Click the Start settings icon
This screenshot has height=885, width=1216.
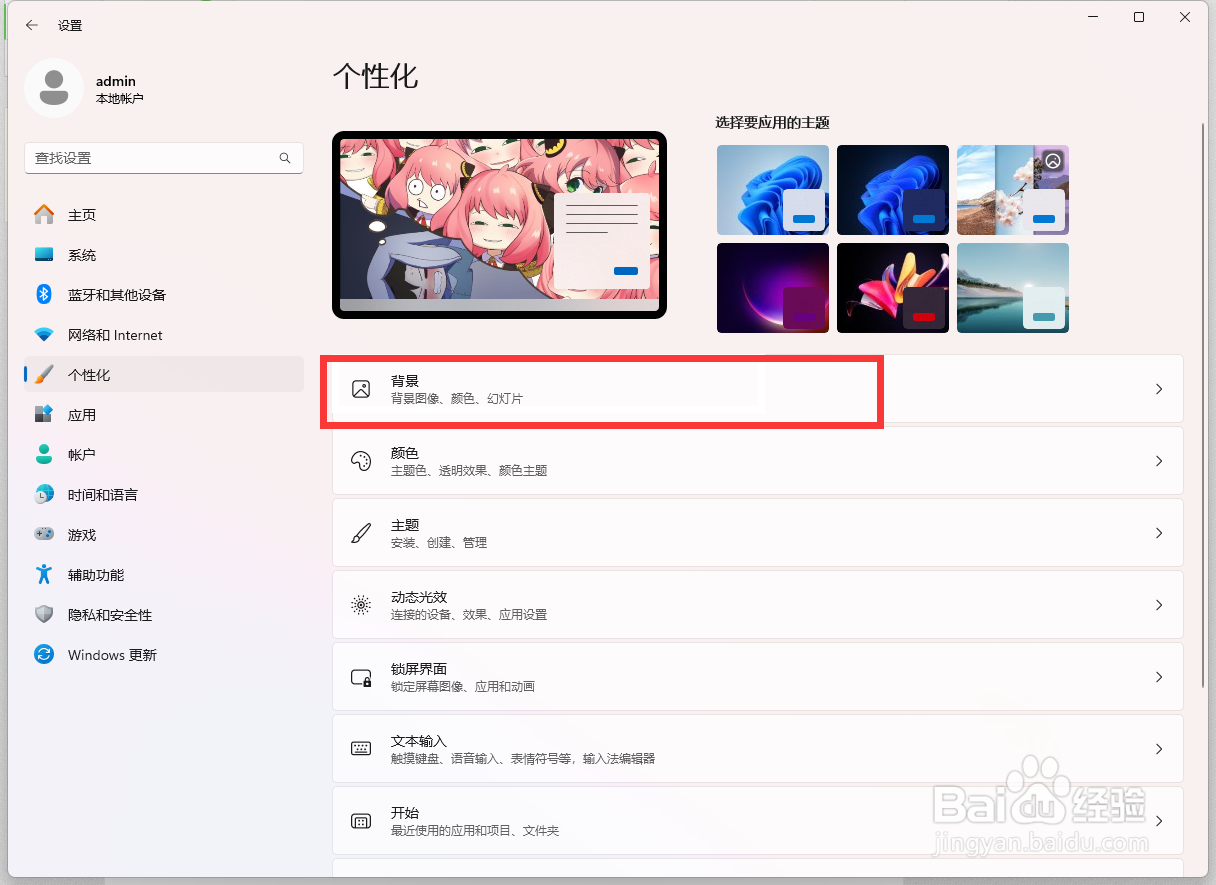pyautogui.click(x=361, y=821)
